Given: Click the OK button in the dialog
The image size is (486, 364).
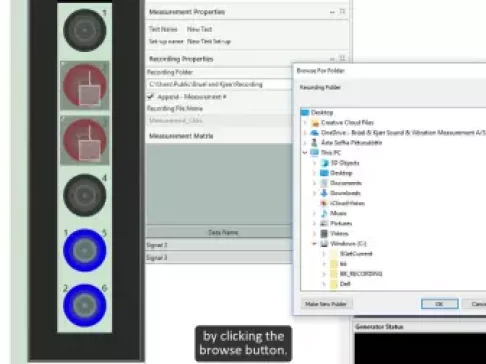Looking at the screenshot, I should click(440, 304).
